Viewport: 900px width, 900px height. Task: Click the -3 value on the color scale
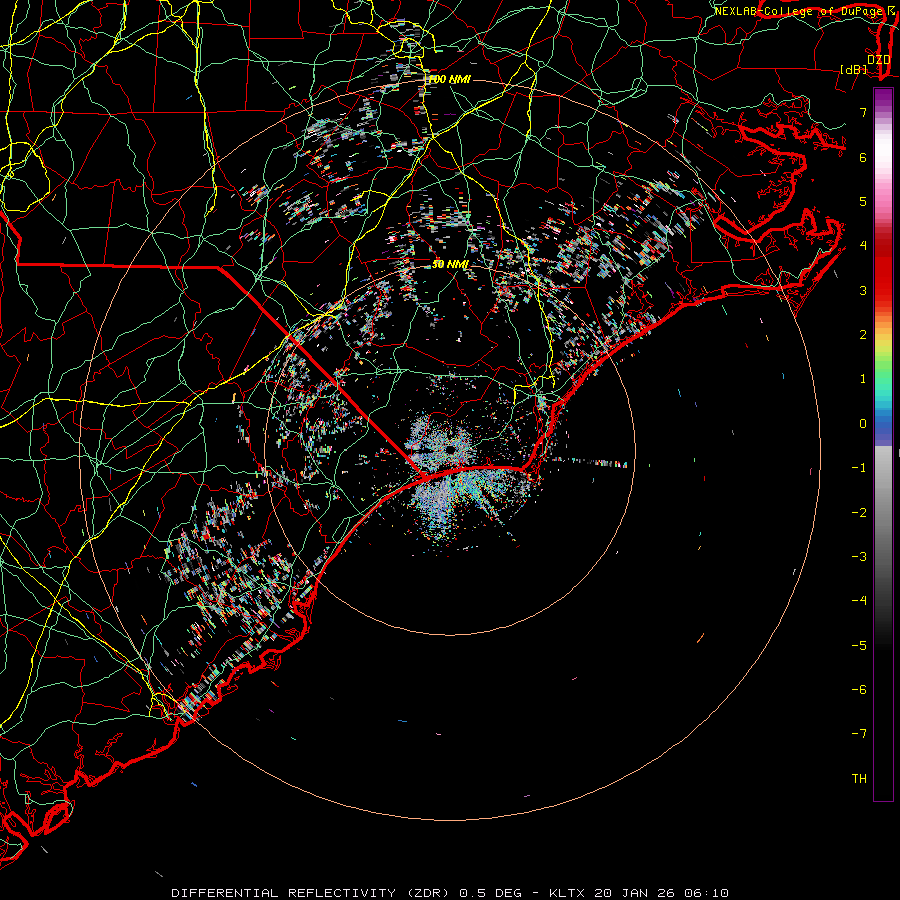pos(859,556)
